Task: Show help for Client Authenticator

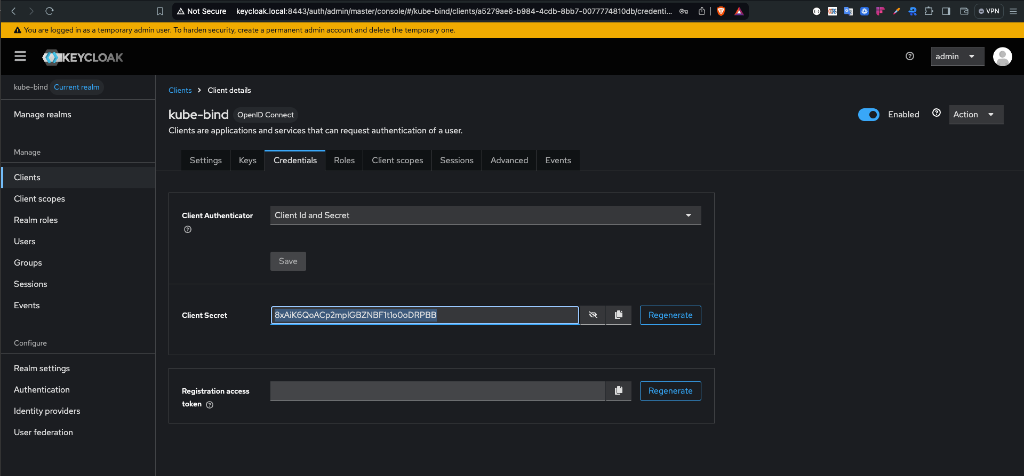Action: pyautogui.click(x=187, y=230)
